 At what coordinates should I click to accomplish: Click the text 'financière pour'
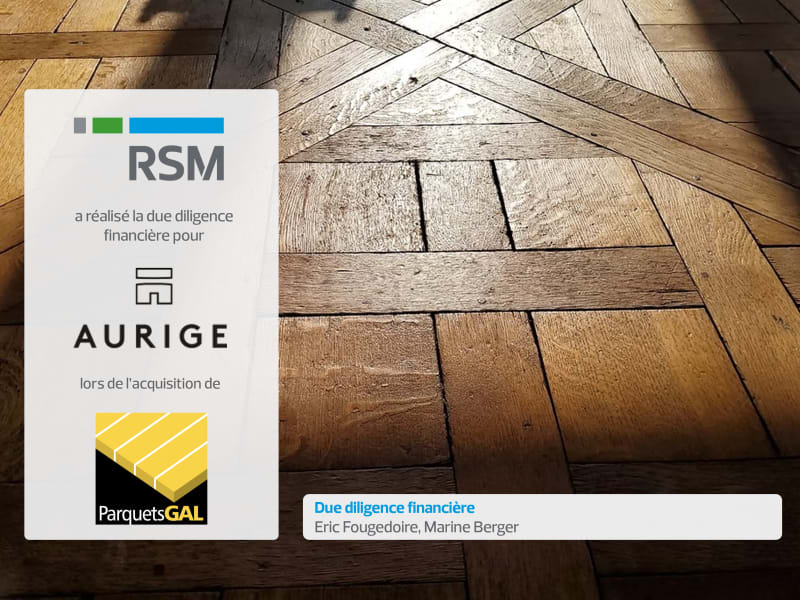(154, 236)
